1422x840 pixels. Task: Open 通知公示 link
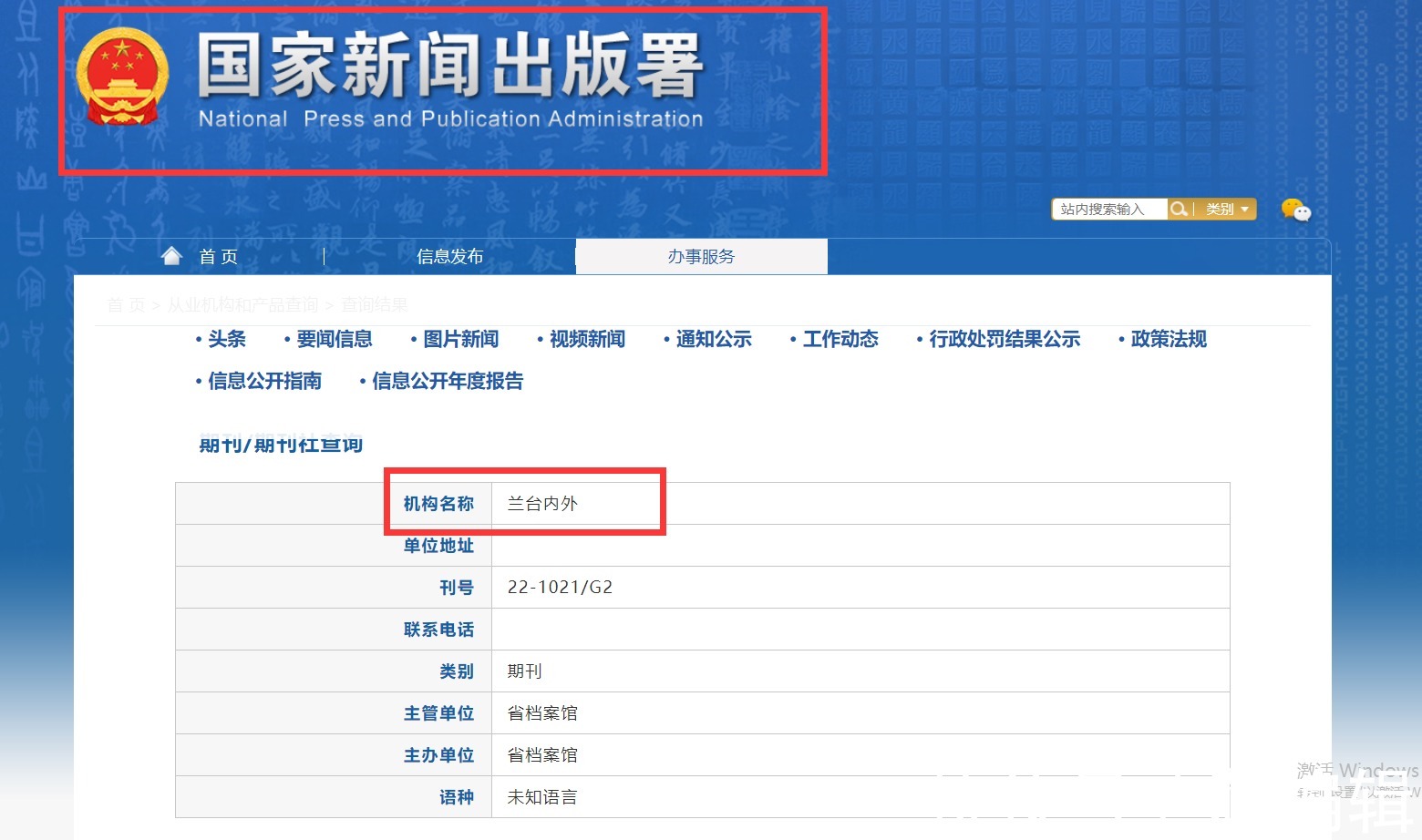pyautogui.click(x=714, y=340)
